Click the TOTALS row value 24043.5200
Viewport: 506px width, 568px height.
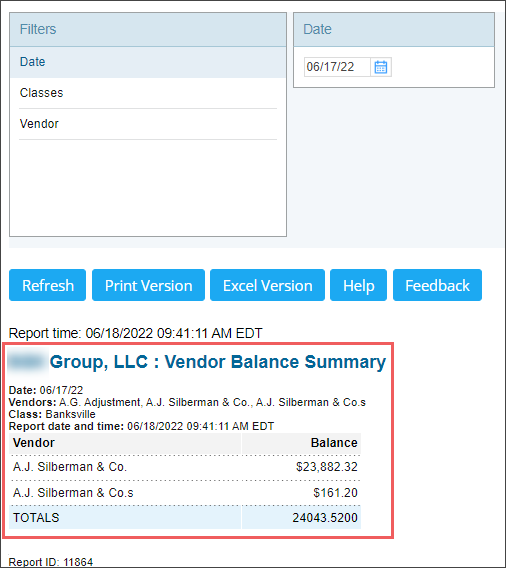325,518
